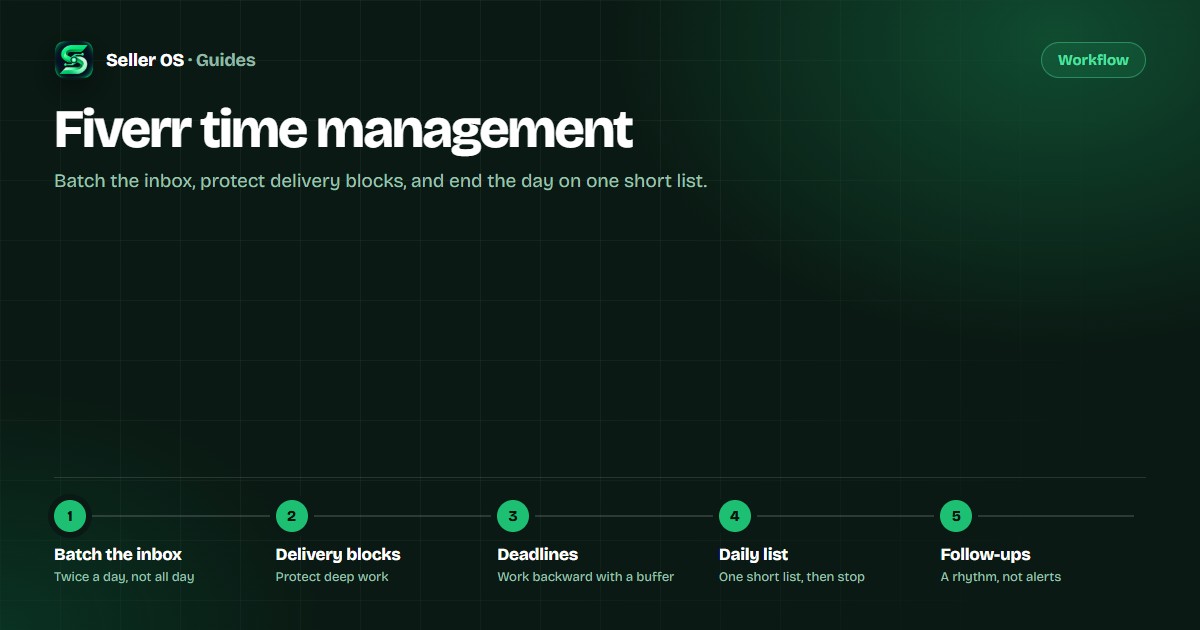The height and width of the screenshot is (630, 1200).
Task: Click the Seller OS brand name
Action: [x=145, y=60]
